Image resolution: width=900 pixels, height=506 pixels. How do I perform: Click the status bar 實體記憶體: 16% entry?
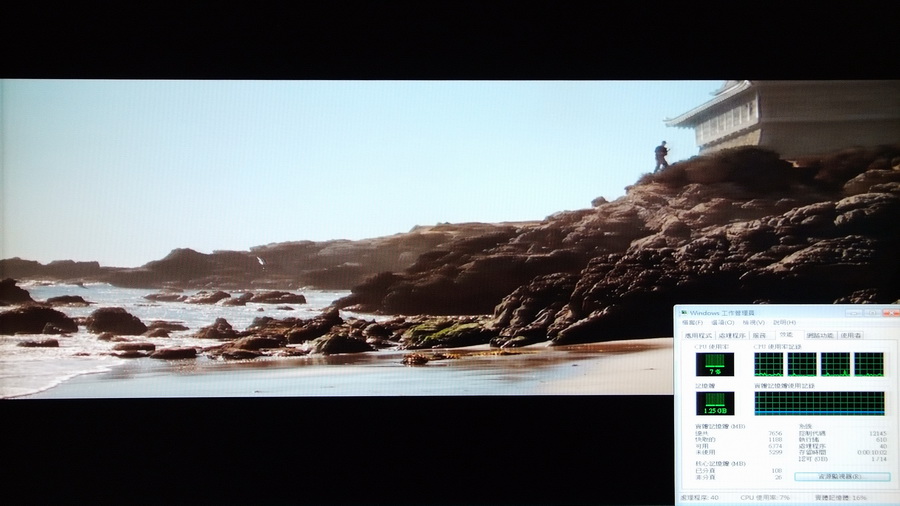tap(840, 497)
